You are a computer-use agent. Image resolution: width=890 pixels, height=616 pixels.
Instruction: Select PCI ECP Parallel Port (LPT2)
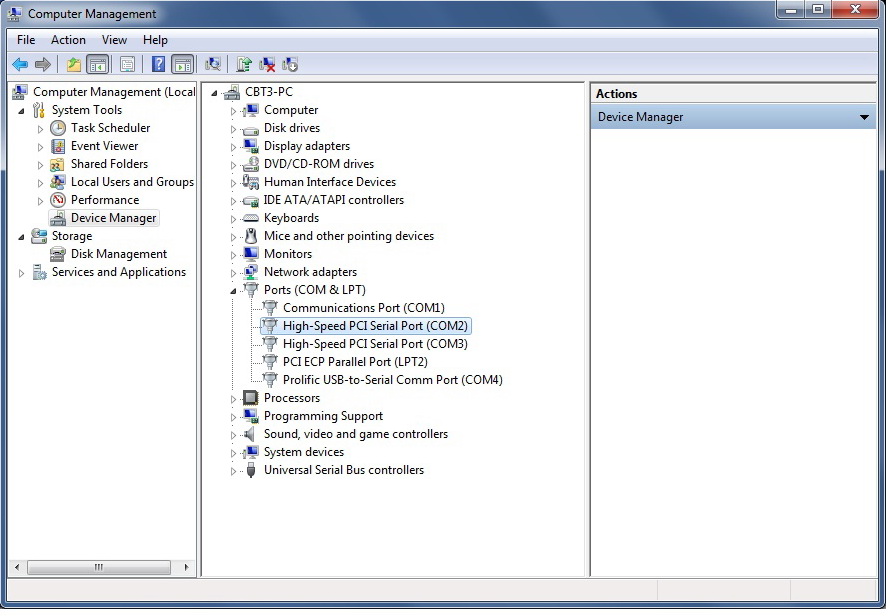click(355, 362)
